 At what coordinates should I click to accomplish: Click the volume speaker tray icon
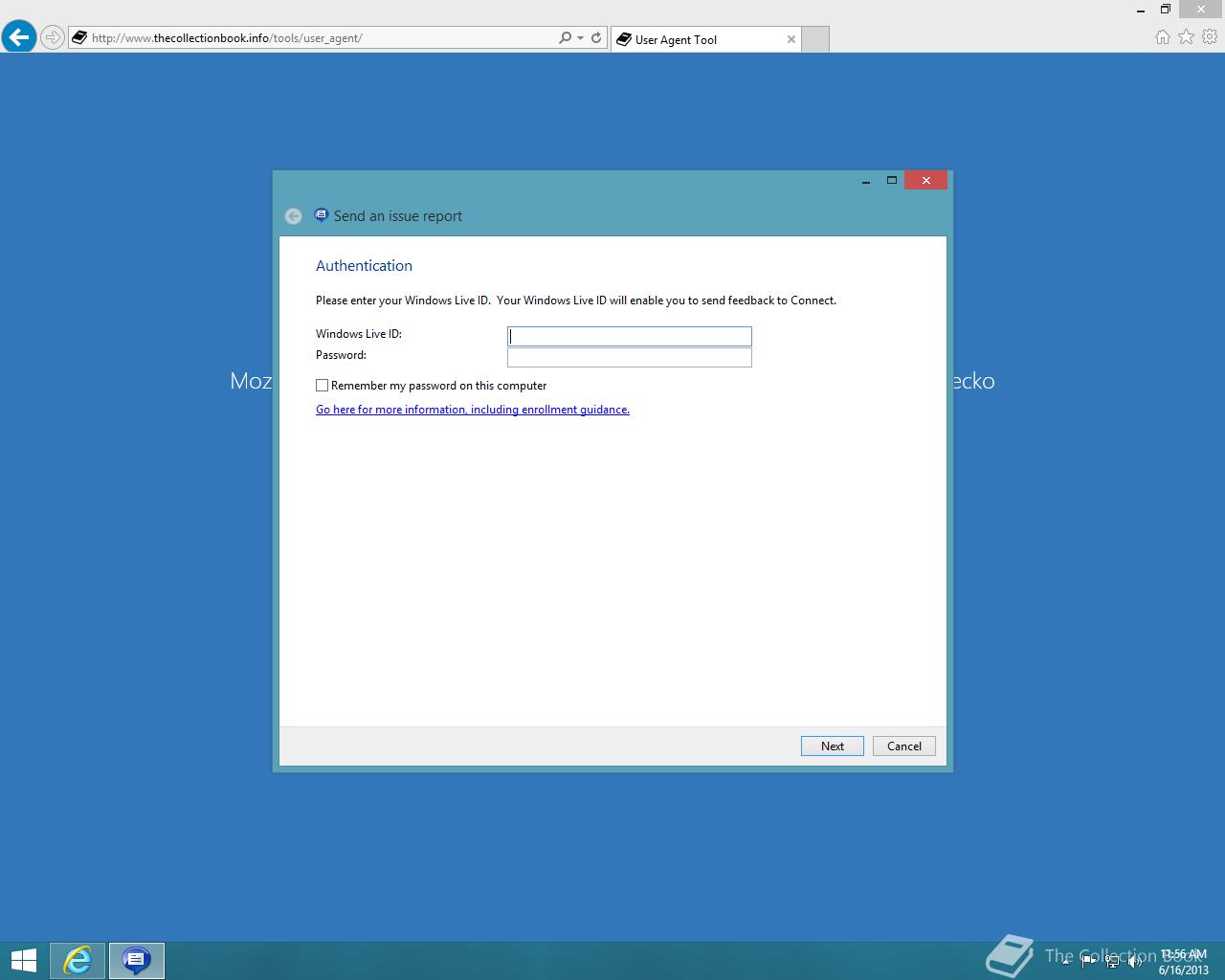[x=1136, y=962]
